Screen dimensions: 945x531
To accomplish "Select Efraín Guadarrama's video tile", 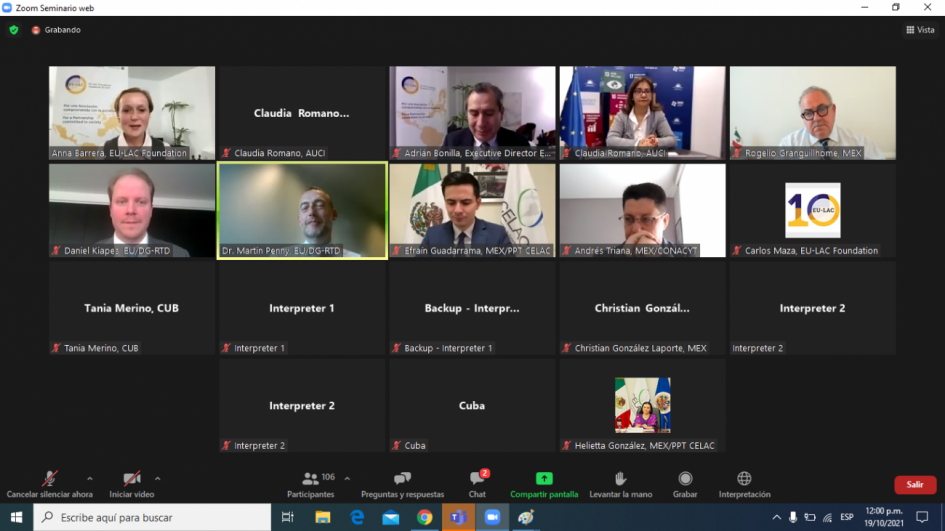I will pyautogui.click(x=472, y=210).
